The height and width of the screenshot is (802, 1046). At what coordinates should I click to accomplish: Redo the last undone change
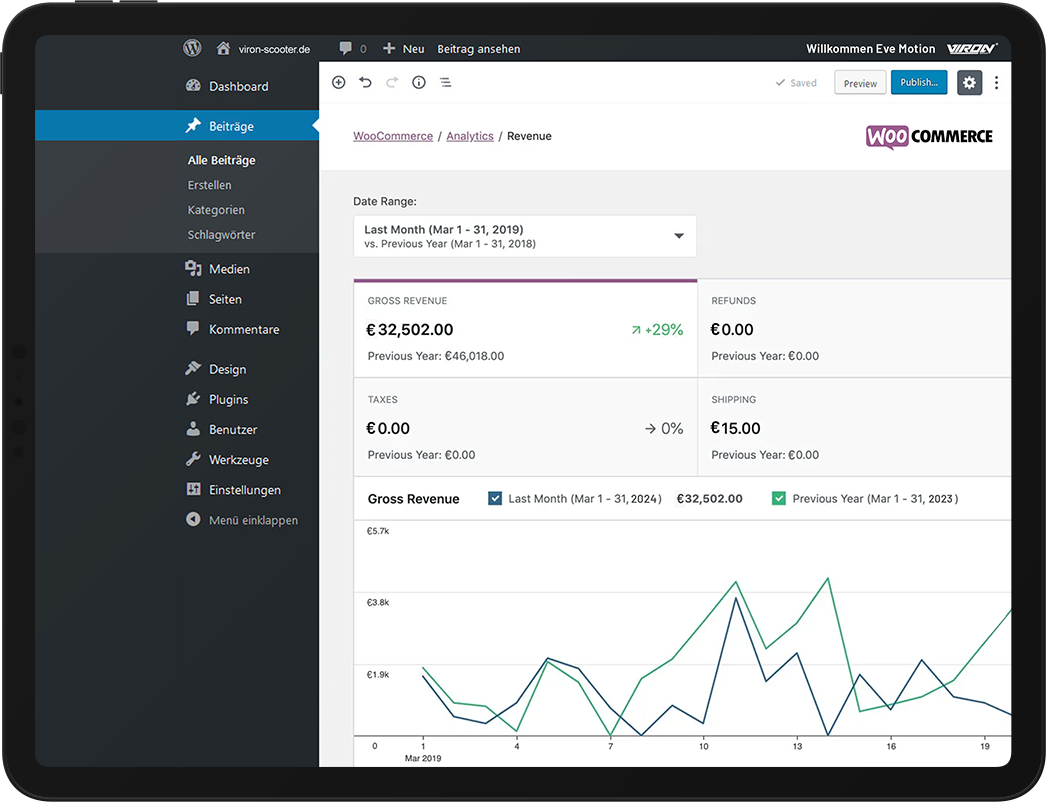pos(392,82)
